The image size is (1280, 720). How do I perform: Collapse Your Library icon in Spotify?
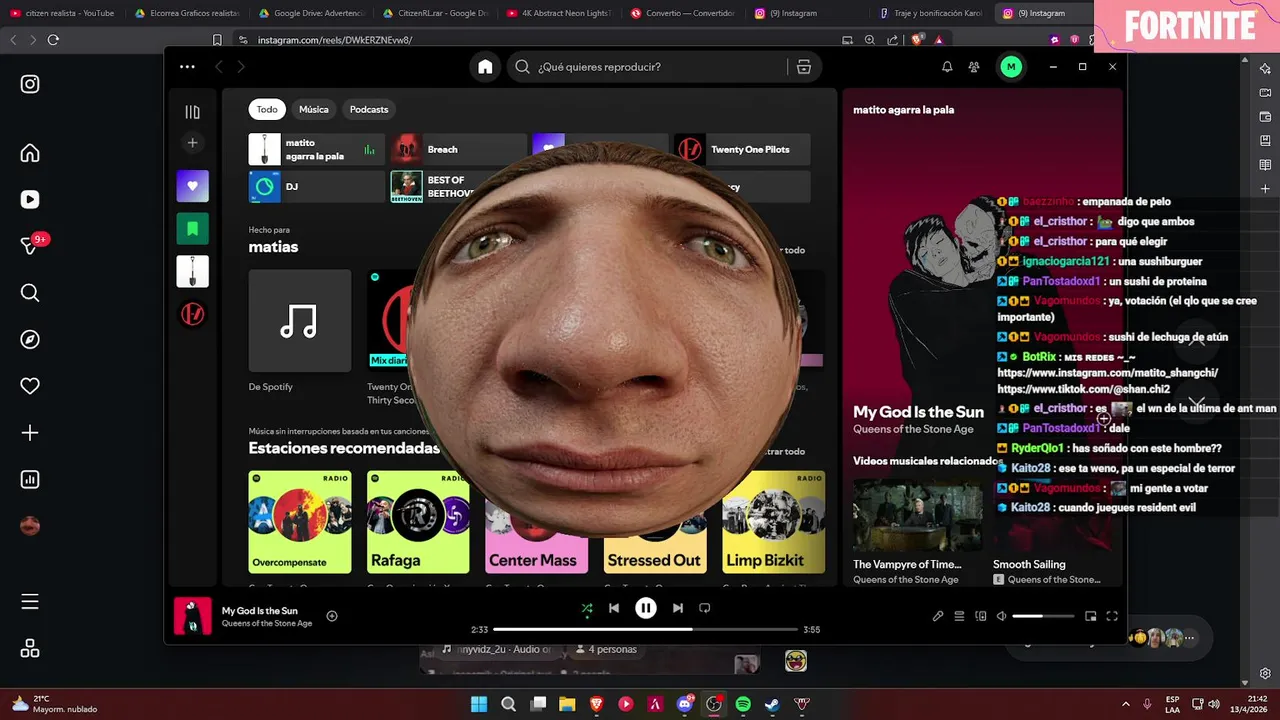(192, 112)
